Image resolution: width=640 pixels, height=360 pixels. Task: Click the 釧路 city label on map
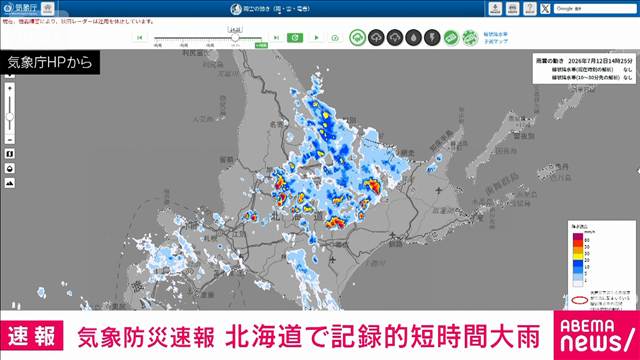click(x=395, y=244)
